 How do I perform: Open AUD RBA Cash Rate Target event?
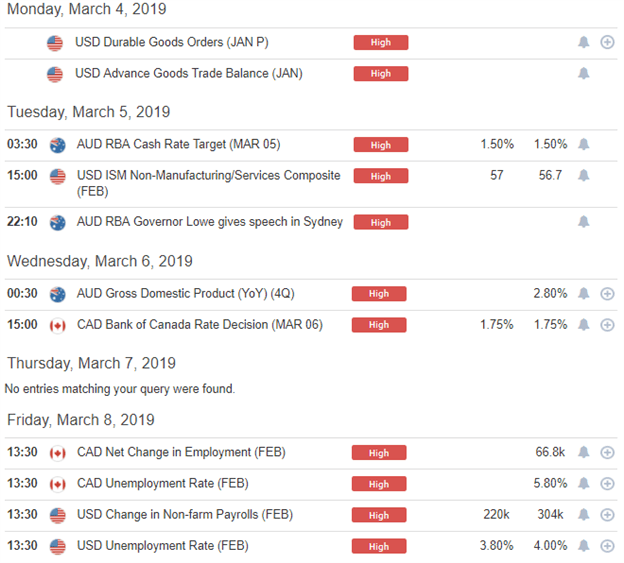[x=178, y=144]
